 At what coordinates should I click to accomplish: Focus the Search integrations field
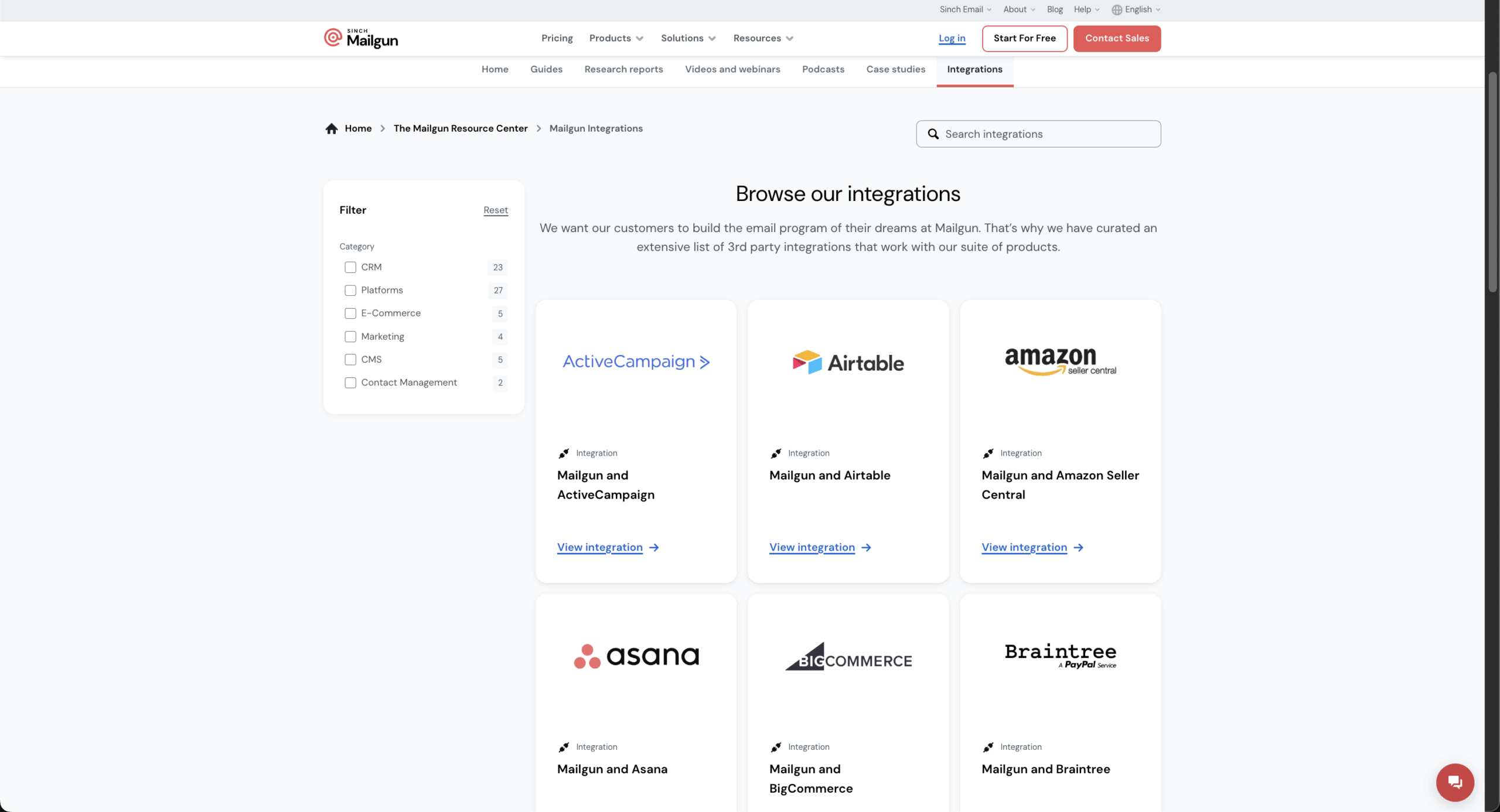1038,134
